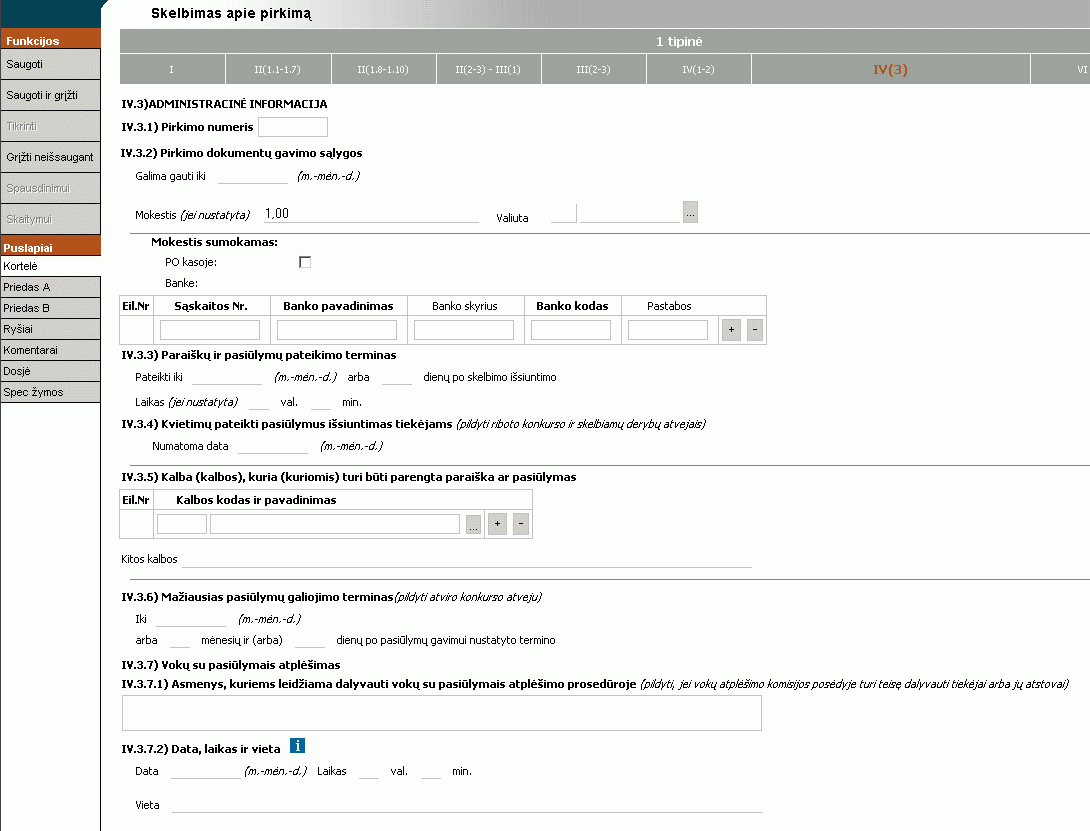1090x831 pixels.
Task: Focus the mėnesių field under IV.3.6
Action: pos(180,640)
